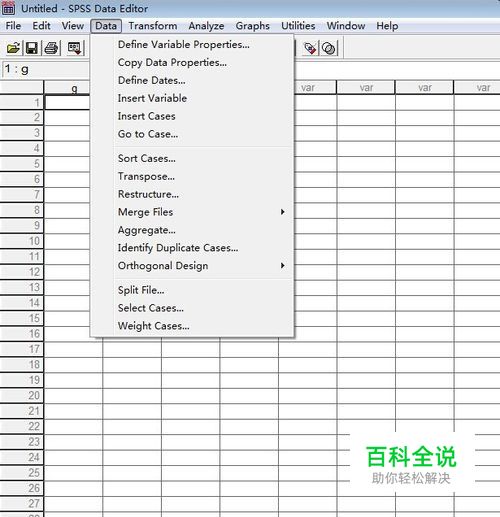Open the Graphs menu
The image size is (500, 517).
click(253, 26)
